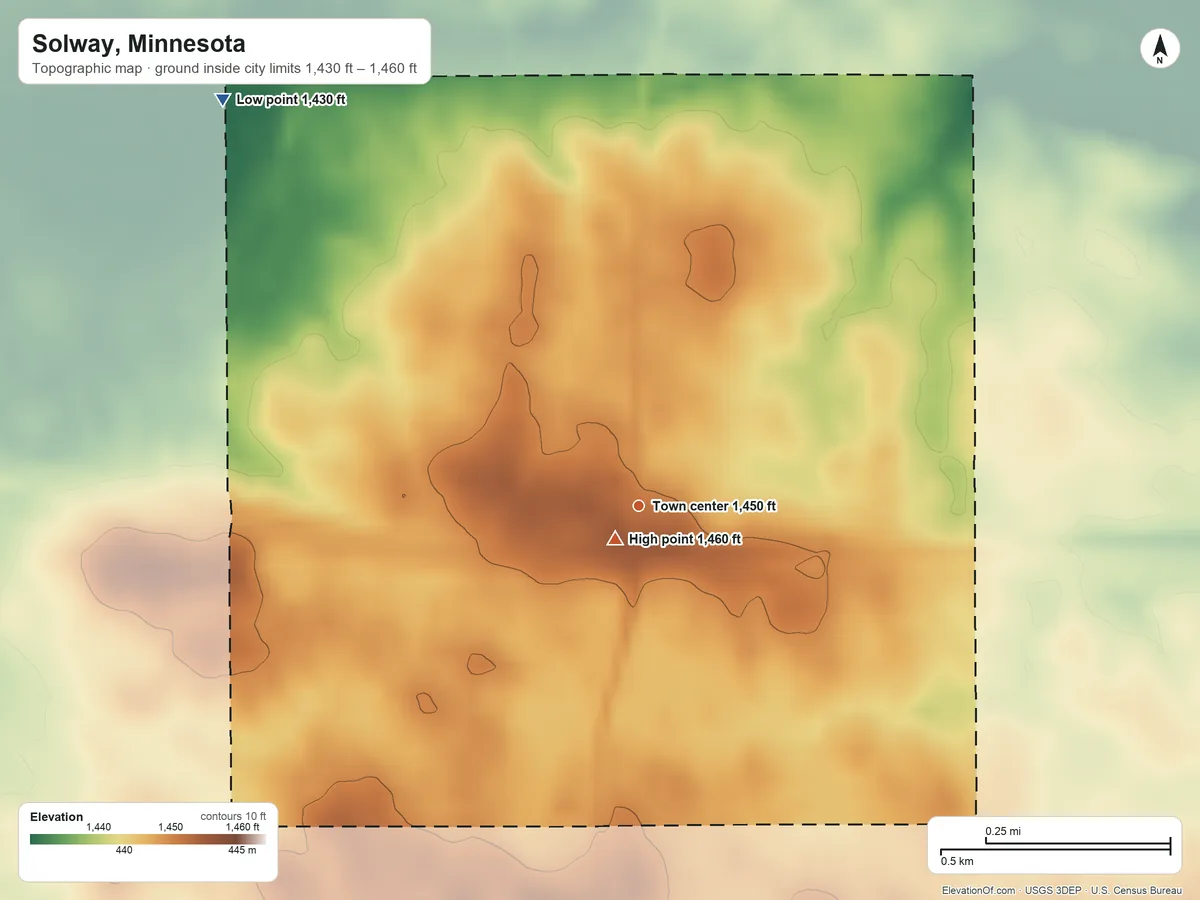The height and width of the screenshot is (900, 1200).
Task: Click the 440 metric legend label
Action: click(124, 851)
